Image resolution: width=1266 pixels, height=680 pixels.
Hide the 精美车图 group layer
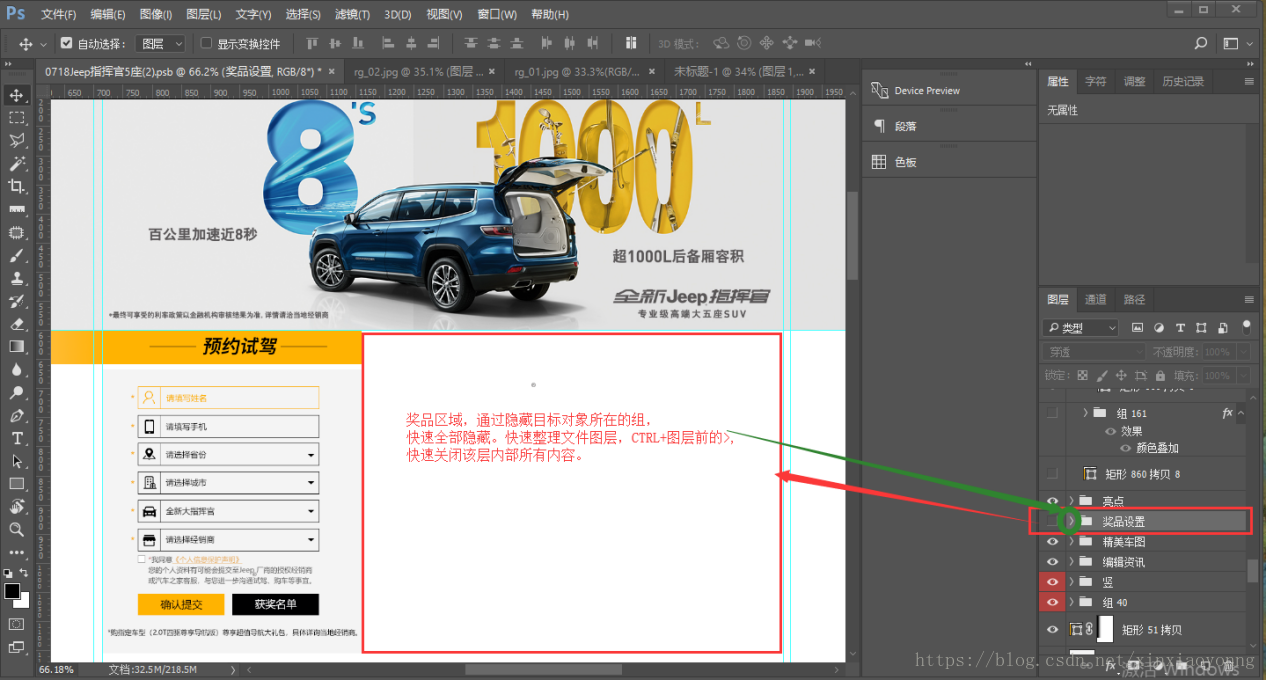click(x=1052, y=542)
